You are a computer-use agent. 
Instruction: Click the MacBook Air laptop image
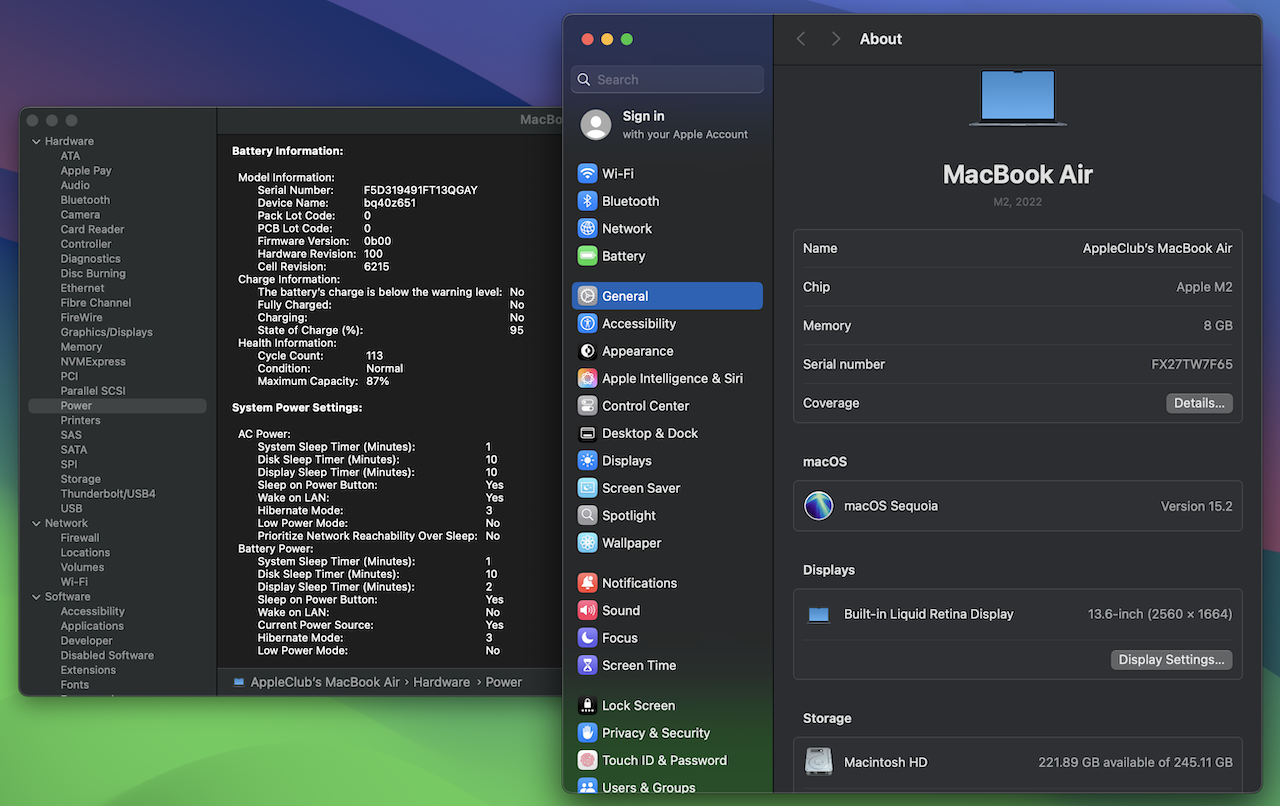click(1018, 97)
